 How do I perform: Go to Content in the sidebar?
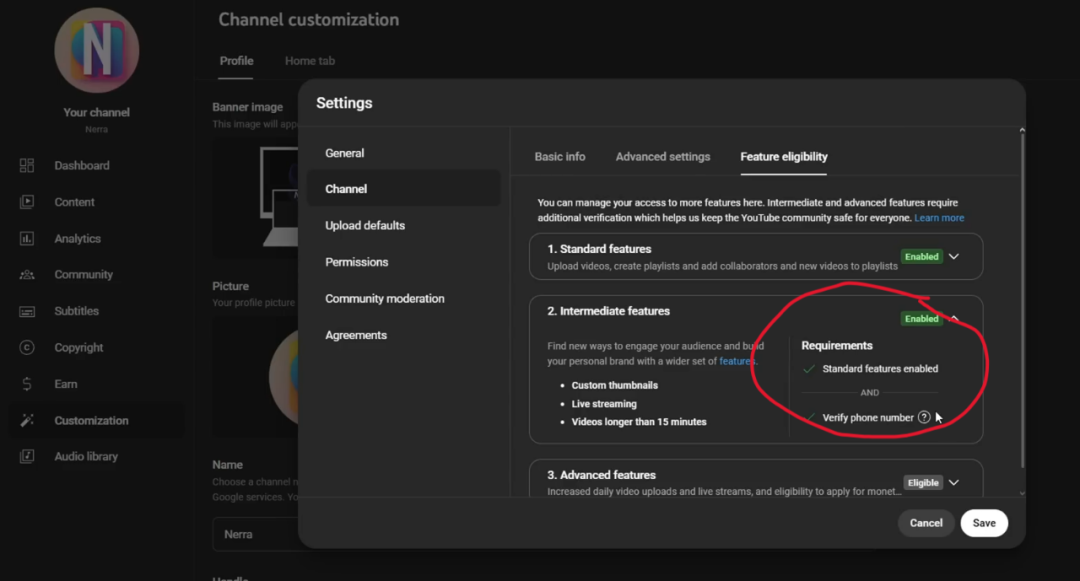click(x=74, y=202)
